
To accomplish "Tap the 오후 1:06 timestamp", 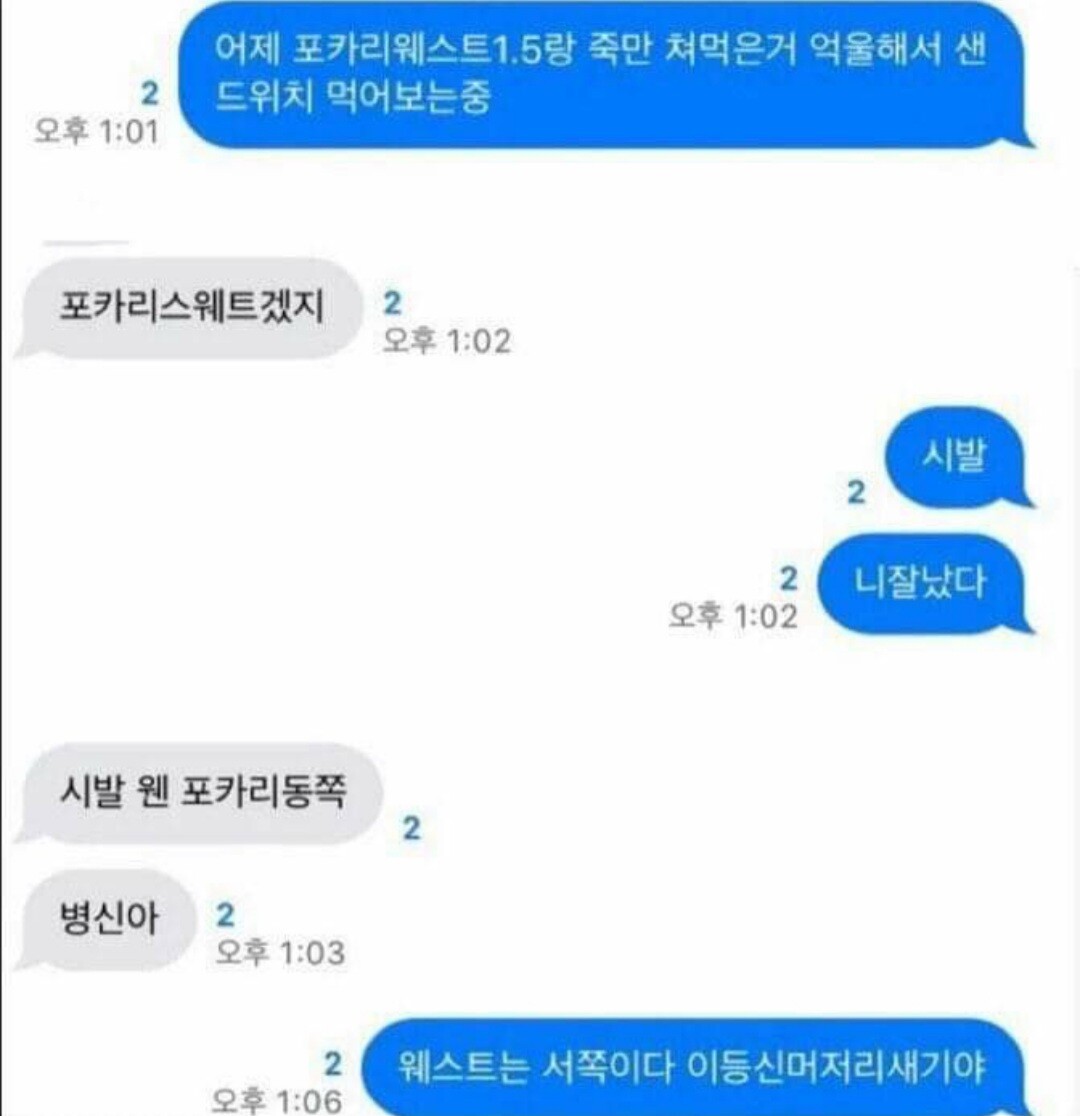I will [276, 1101].
